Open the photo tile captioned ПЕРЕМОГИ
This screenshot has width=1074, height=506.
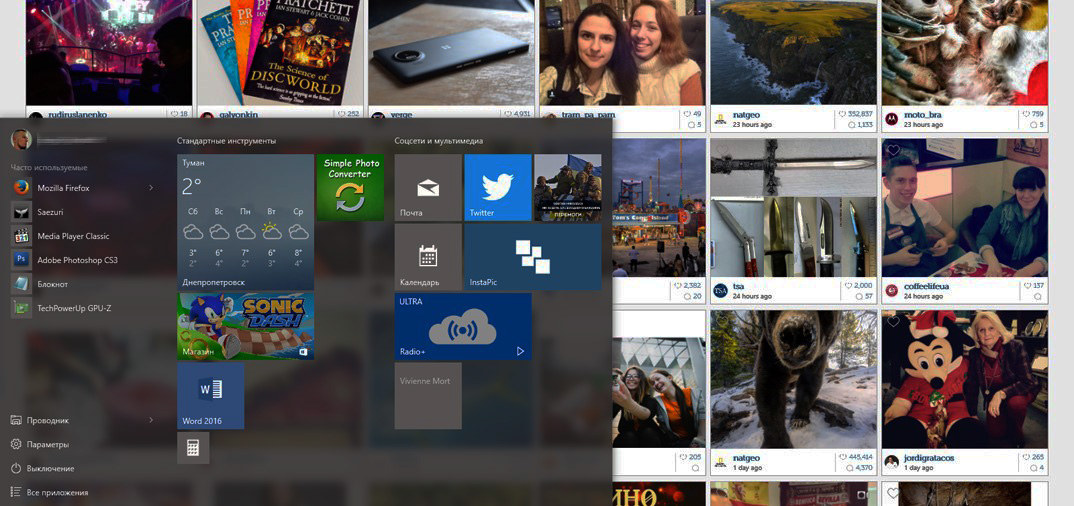tap(568, 187)
